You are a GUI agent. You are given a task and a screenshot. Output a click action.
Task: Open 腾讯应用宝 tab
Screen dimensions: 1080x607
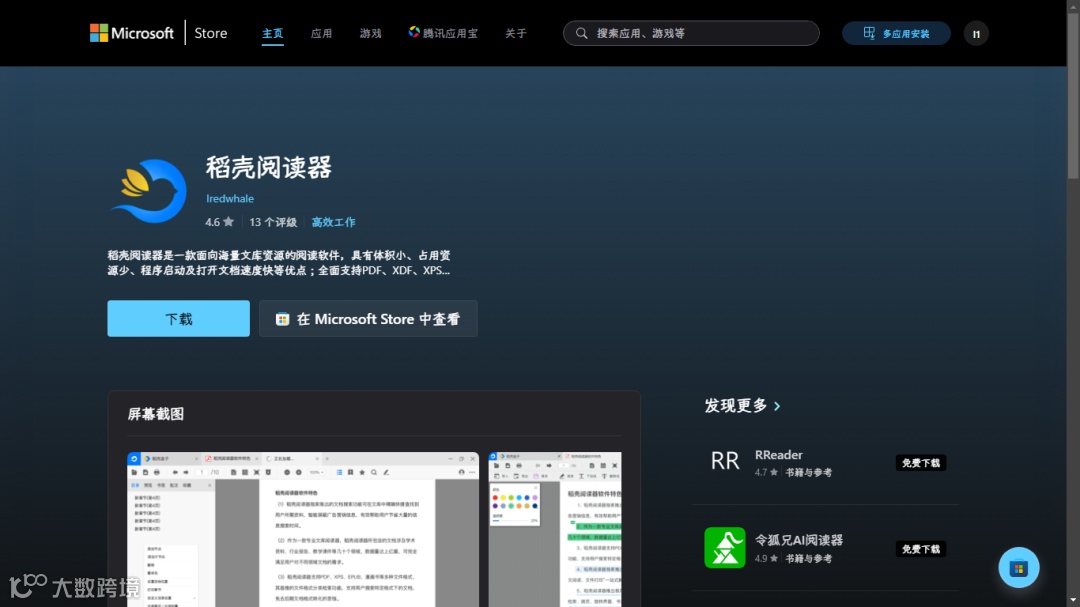(x=443, y=33)
